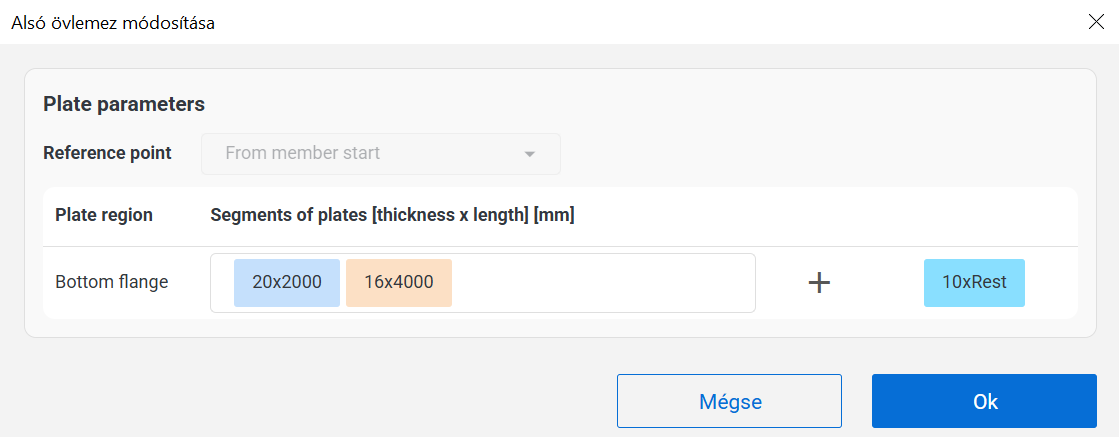Click the From member start text
1119x437 pixels.
click(x=302, y=154)
